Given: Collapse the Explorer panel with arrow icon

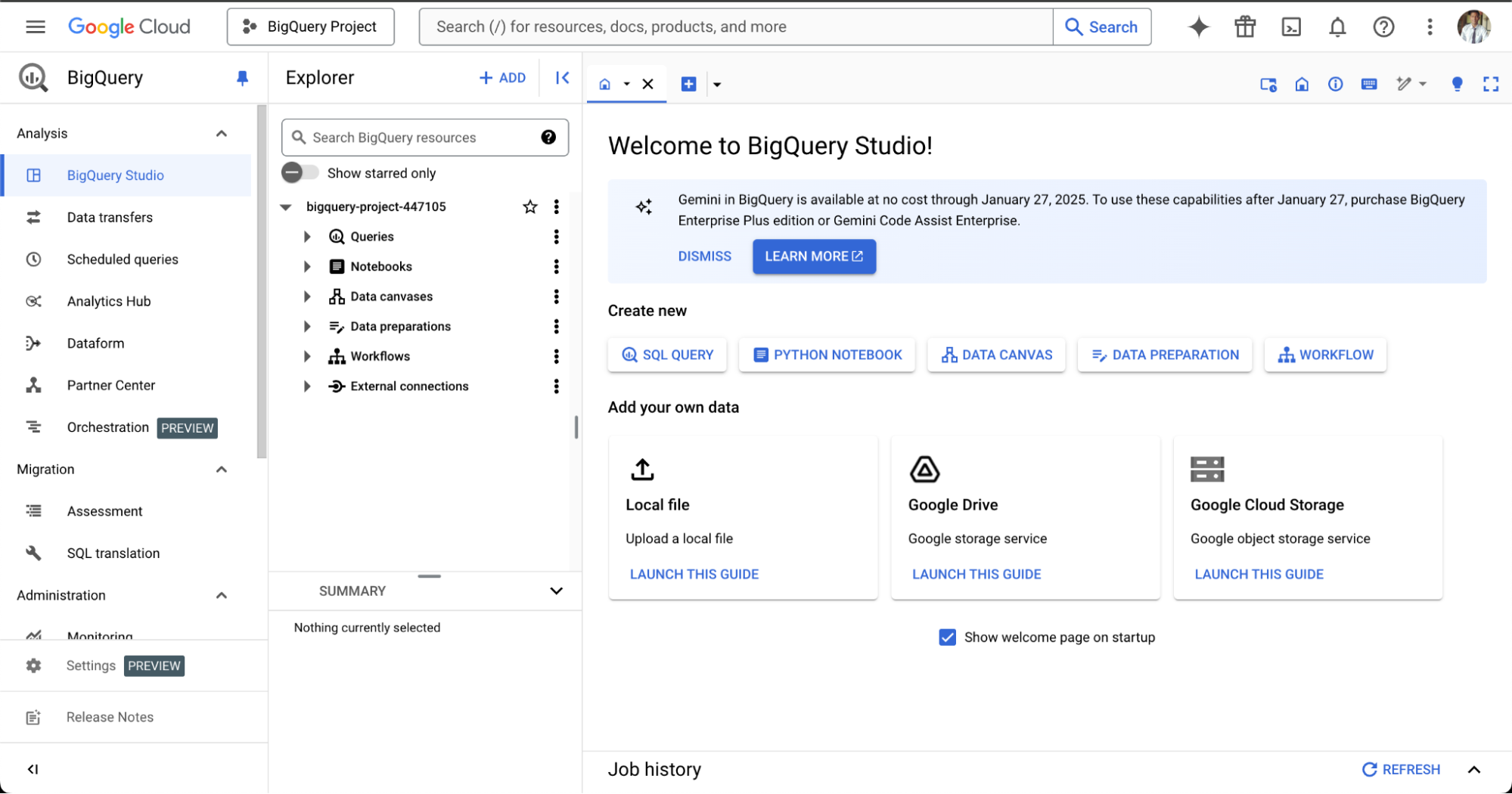Looking at the screenshot, I should 562,78.
